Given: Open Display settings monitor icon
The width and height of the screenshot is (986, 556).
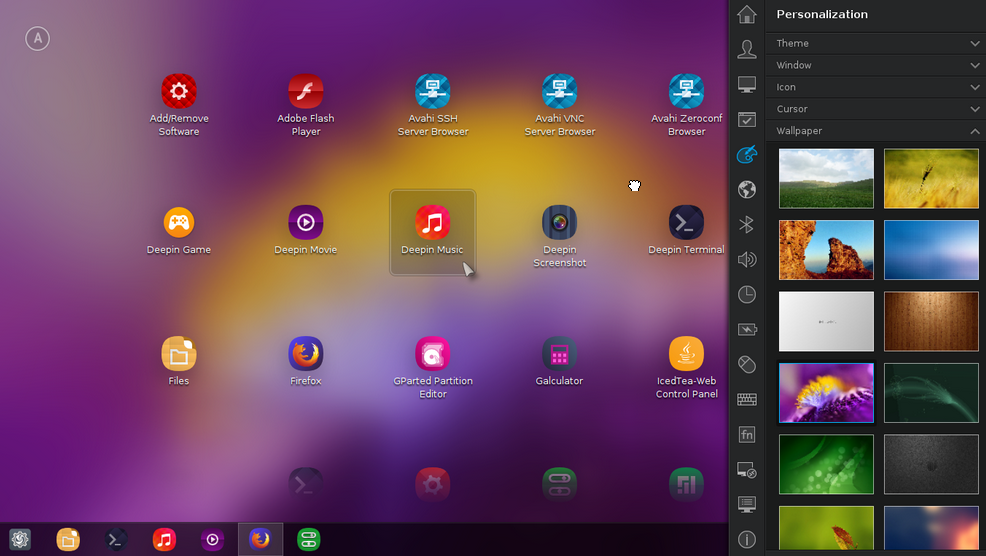Looking at the screenshot, I should [747, 84].
